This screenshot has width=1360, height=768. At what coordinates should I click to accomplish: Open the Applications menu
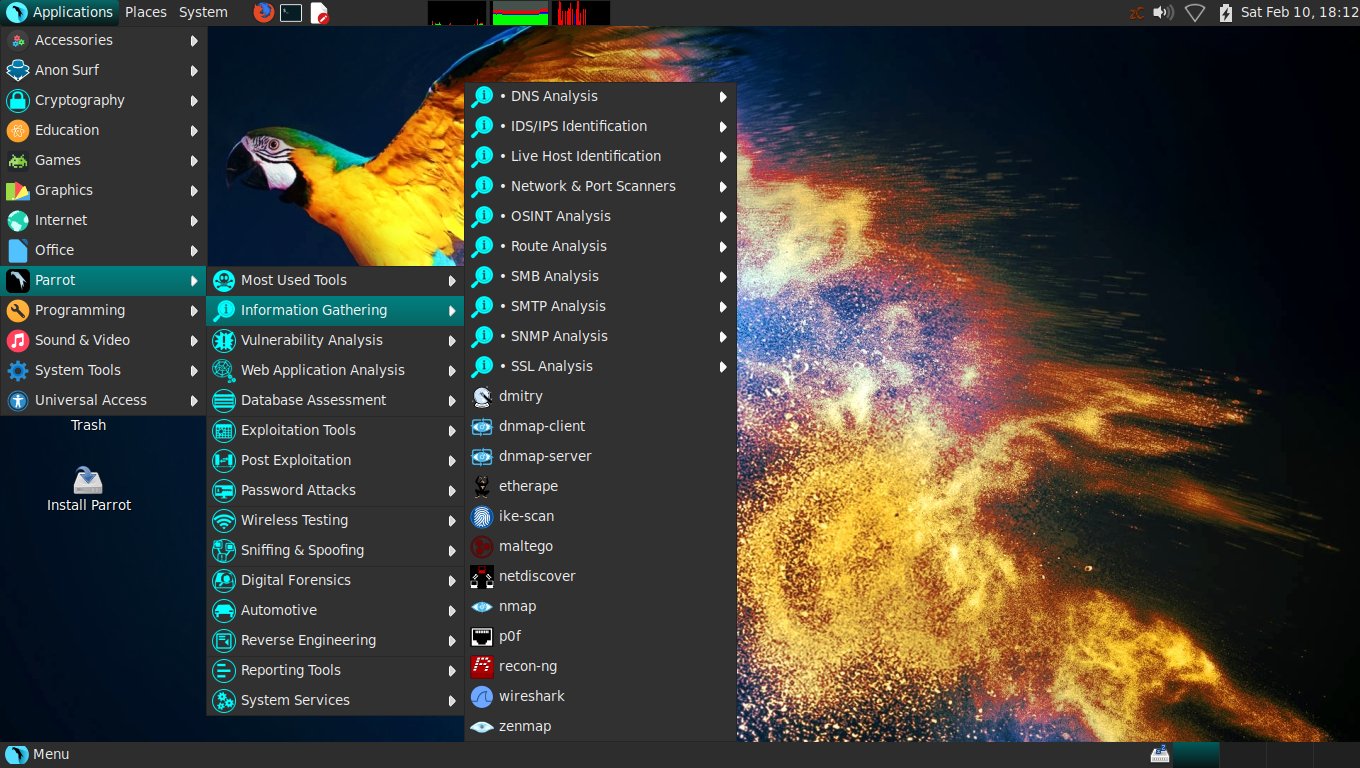pos(60,13)
